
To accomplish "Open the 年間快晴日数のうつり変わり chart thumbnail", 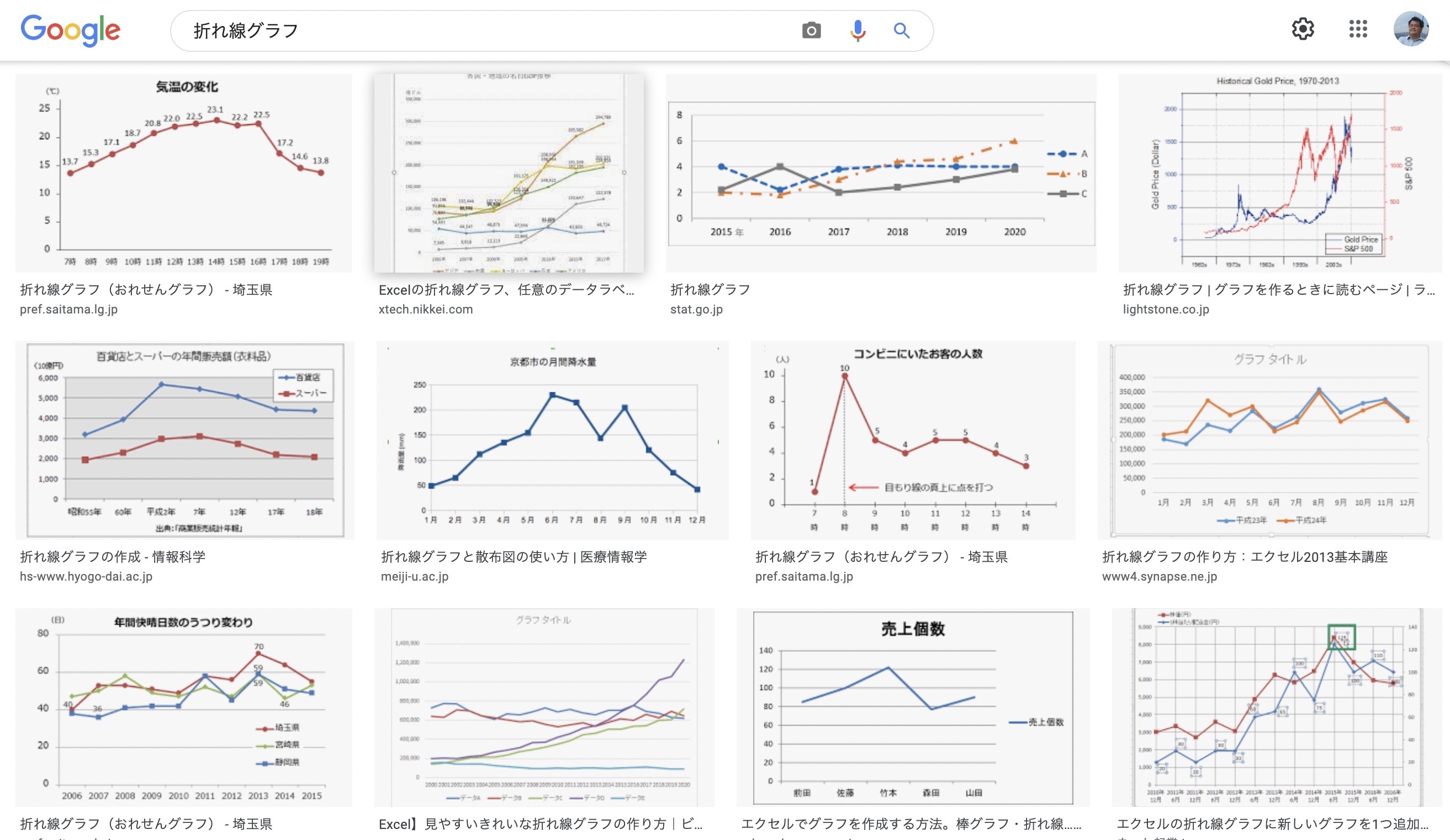I will tap(183, 707).
